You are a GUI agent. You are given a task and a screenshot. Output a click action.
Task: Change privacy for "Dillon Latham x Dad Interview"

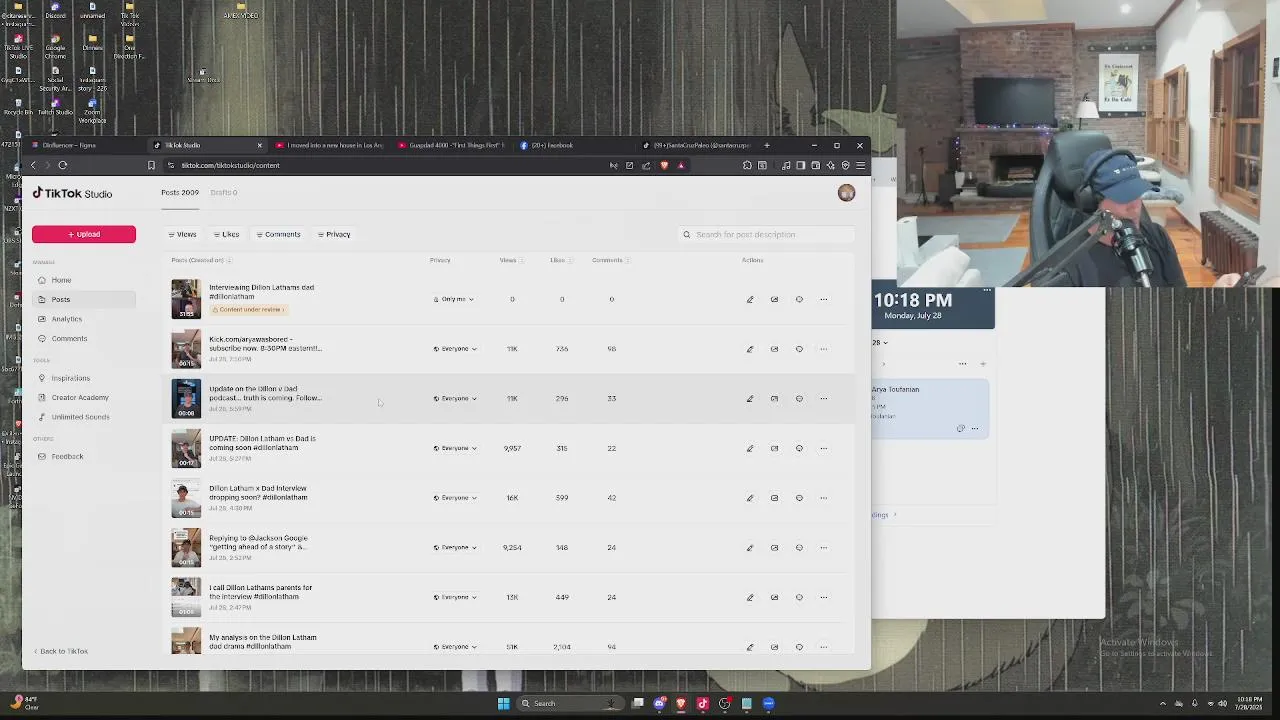point(455,498)
